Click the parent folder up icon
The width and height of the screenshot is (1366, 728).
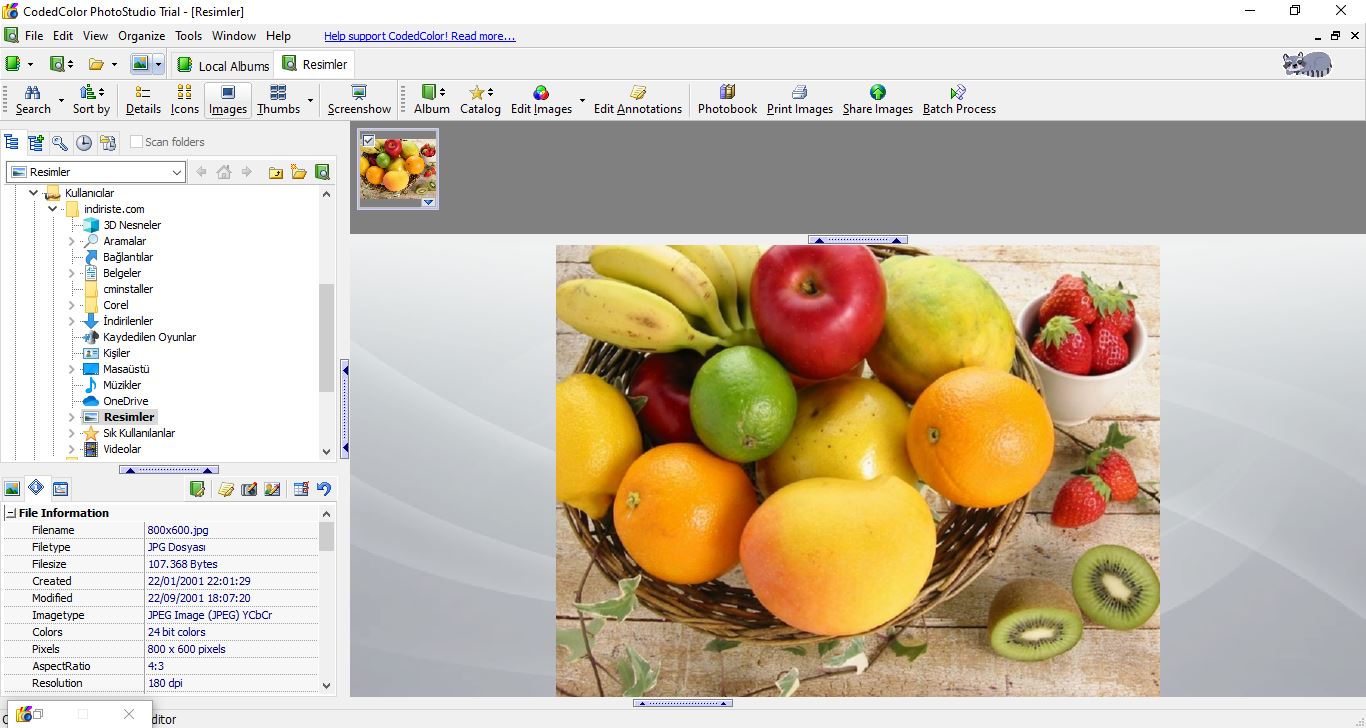pos(276,172)
